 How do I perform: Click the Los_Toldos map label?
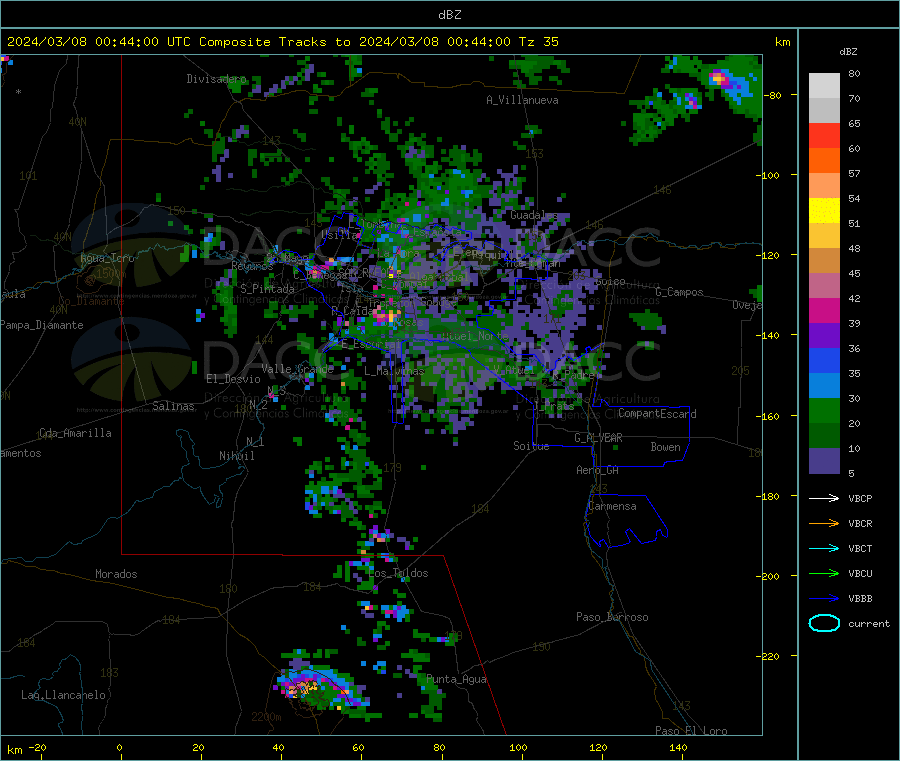click(398, 573)
